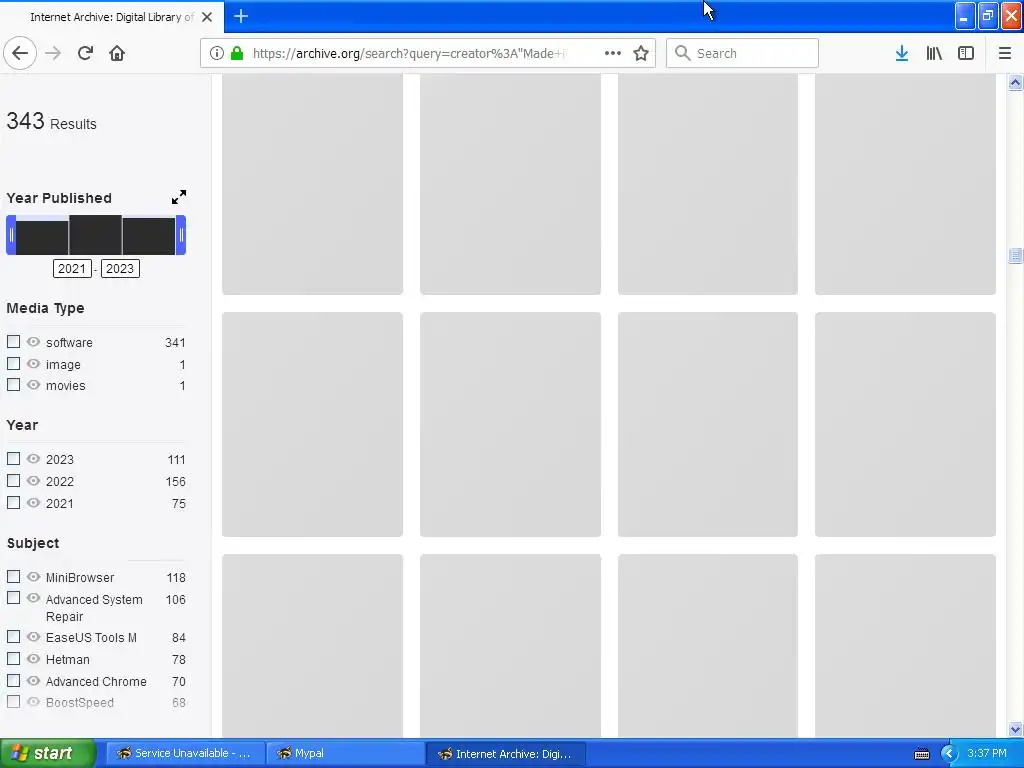Open the library bookmarks icon
This screenshot has height=768, width=1024.
pyautogui.click(x=934, y=53)
